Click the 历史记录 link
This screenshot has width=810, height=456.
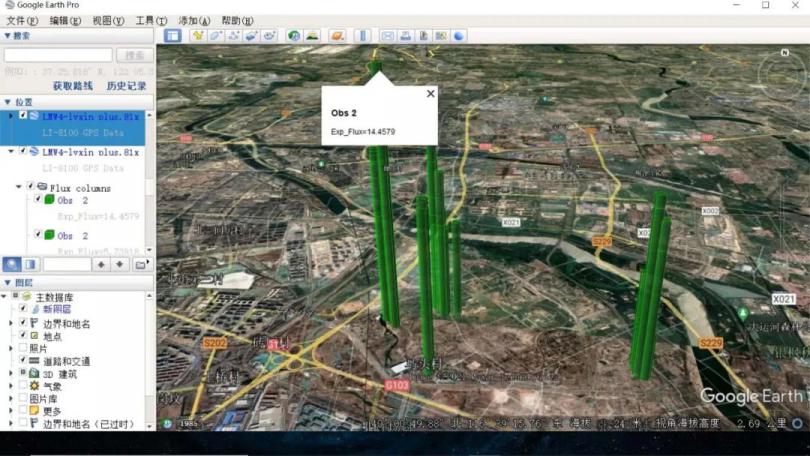click(127, 86)
